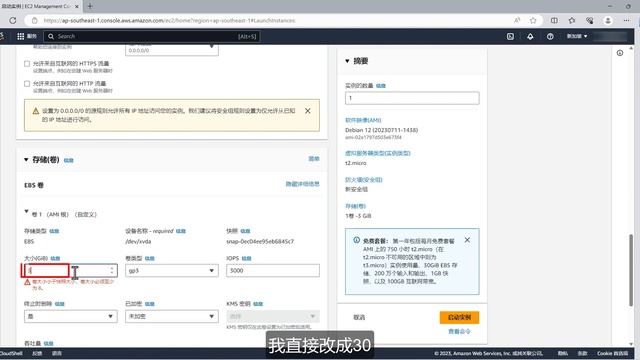Click the page vertical scrollbar thumb
Image resolution: width=640 pixels, height=360 pixels.
631,270
